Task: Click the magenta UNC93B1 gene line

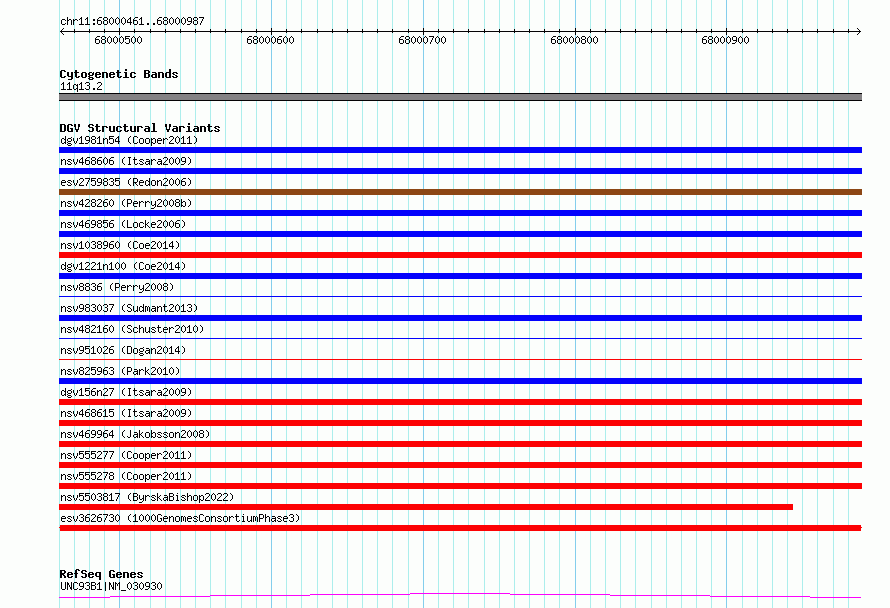Action: 460,596
